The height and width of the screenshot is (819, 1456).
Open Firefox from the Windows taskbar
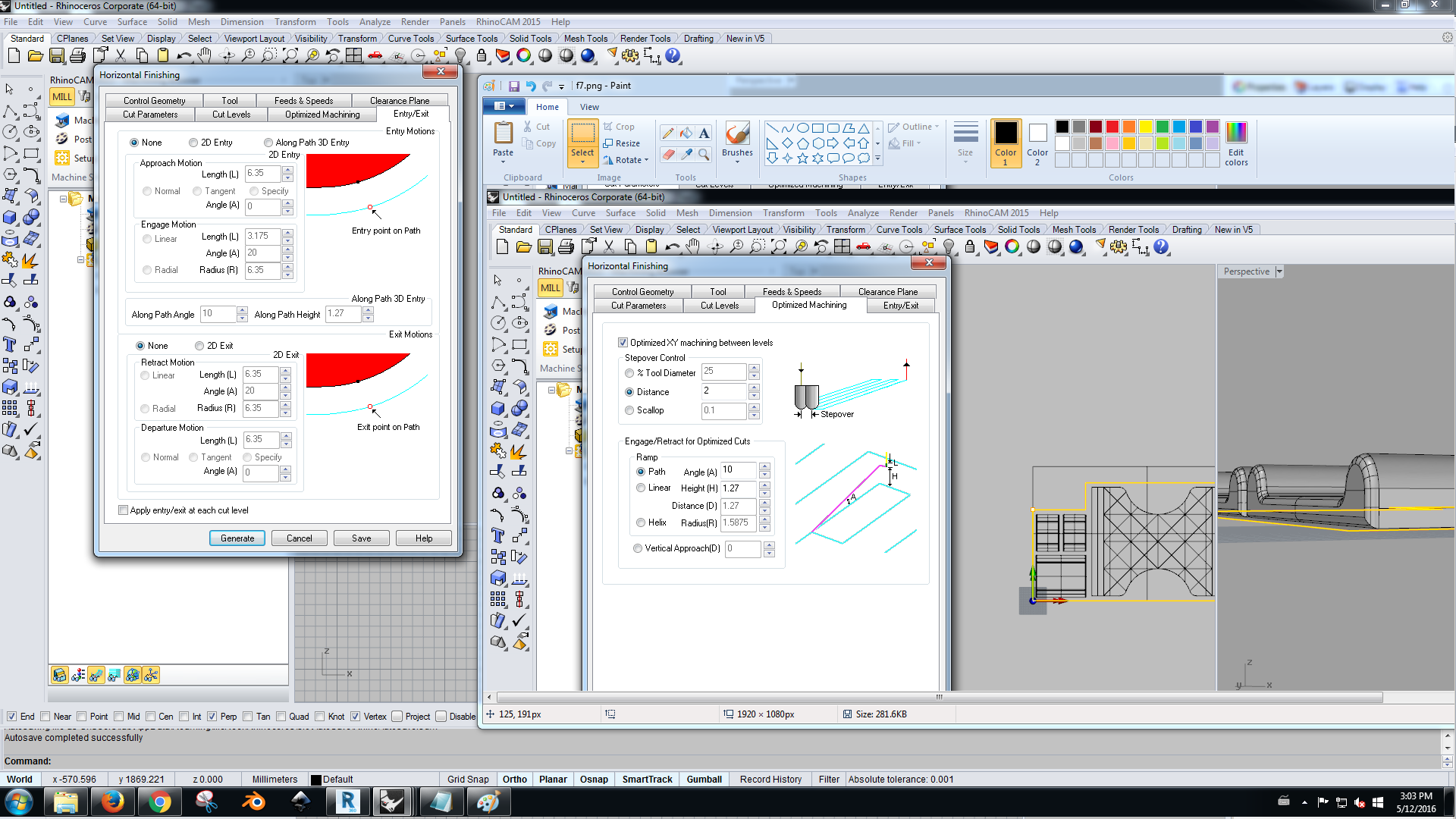112,802
